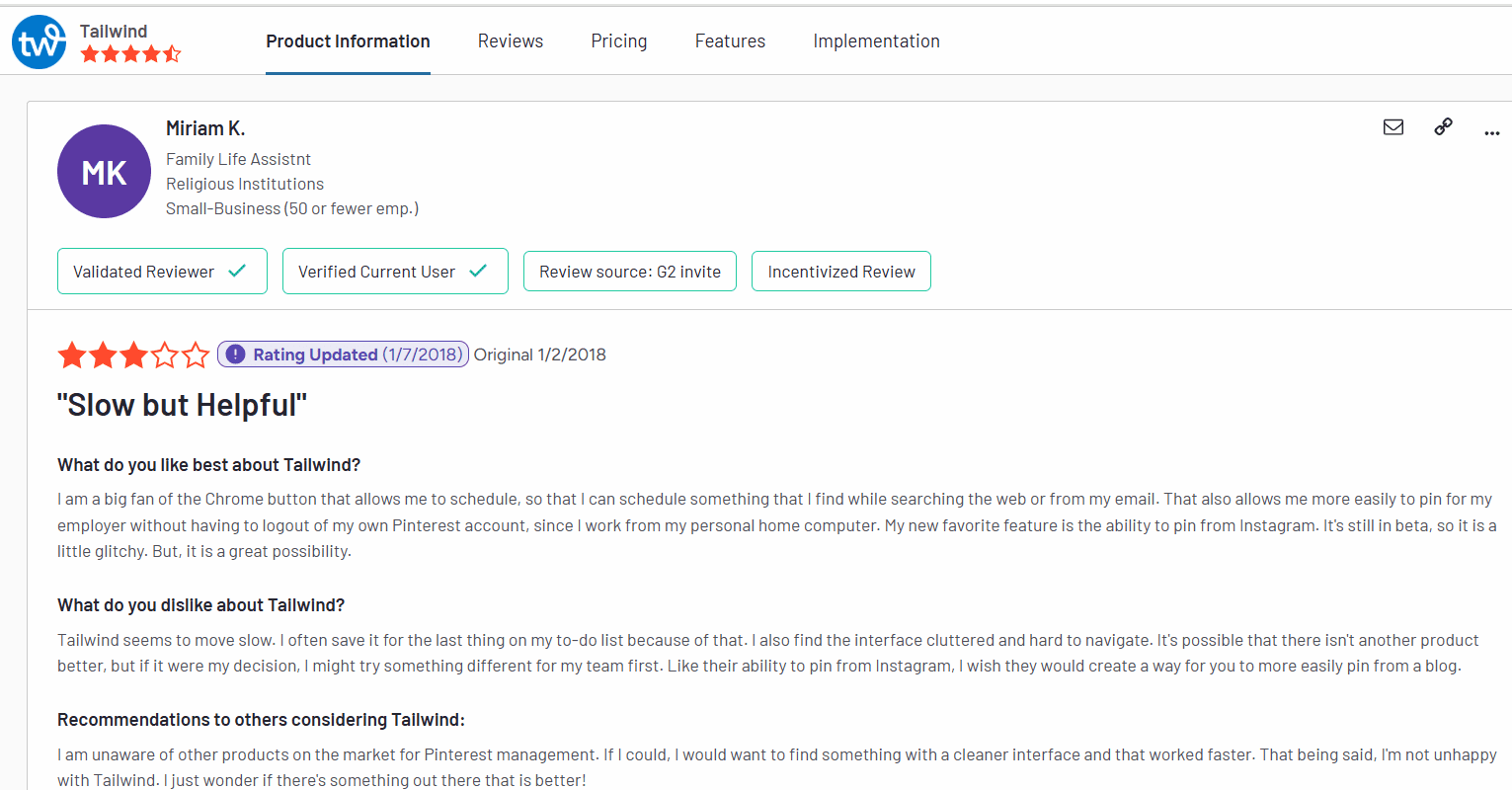Open the "Slow but Helpful" review title
1512x790 pixels.
[182, 405]
